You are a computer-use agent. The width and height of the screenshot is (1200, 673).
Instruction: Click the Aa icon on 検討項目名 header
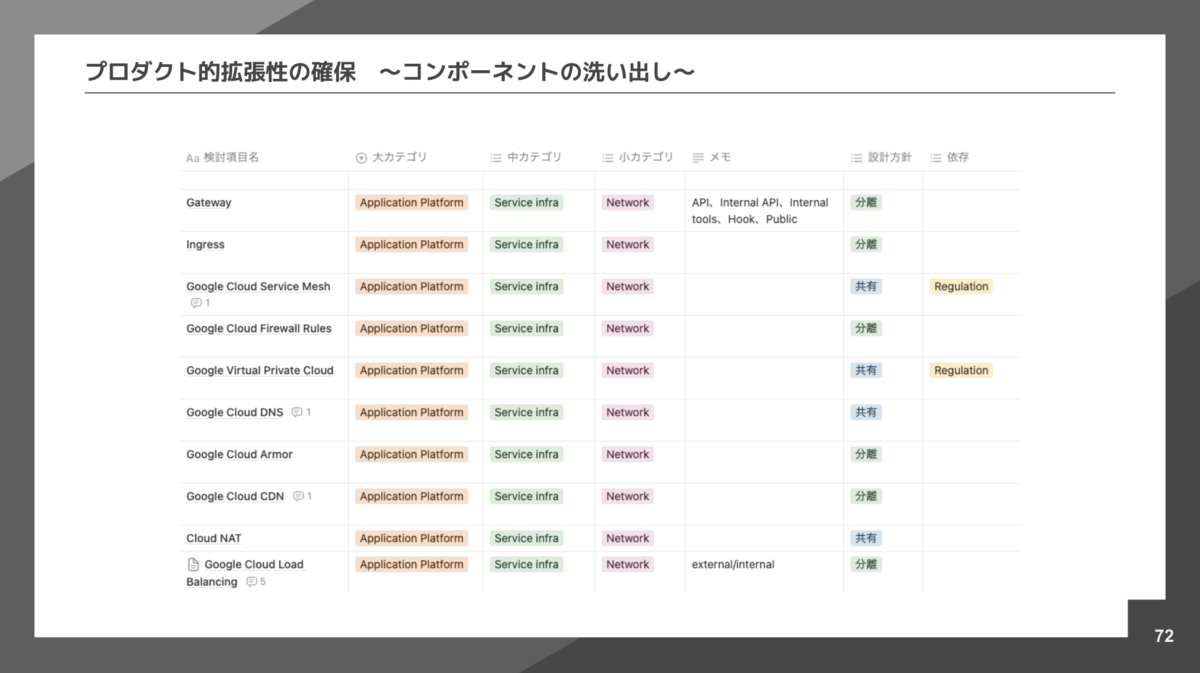pos(192,157)
